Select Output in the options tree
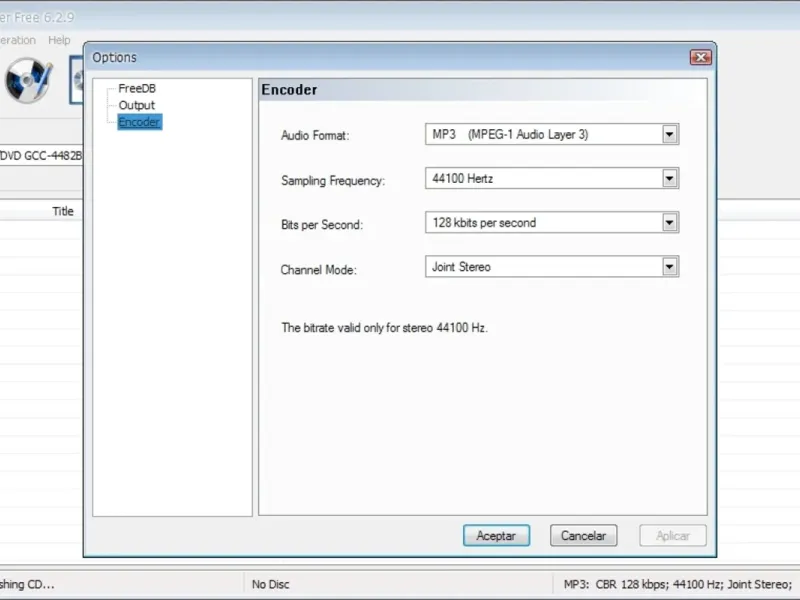 pos(136,105)
